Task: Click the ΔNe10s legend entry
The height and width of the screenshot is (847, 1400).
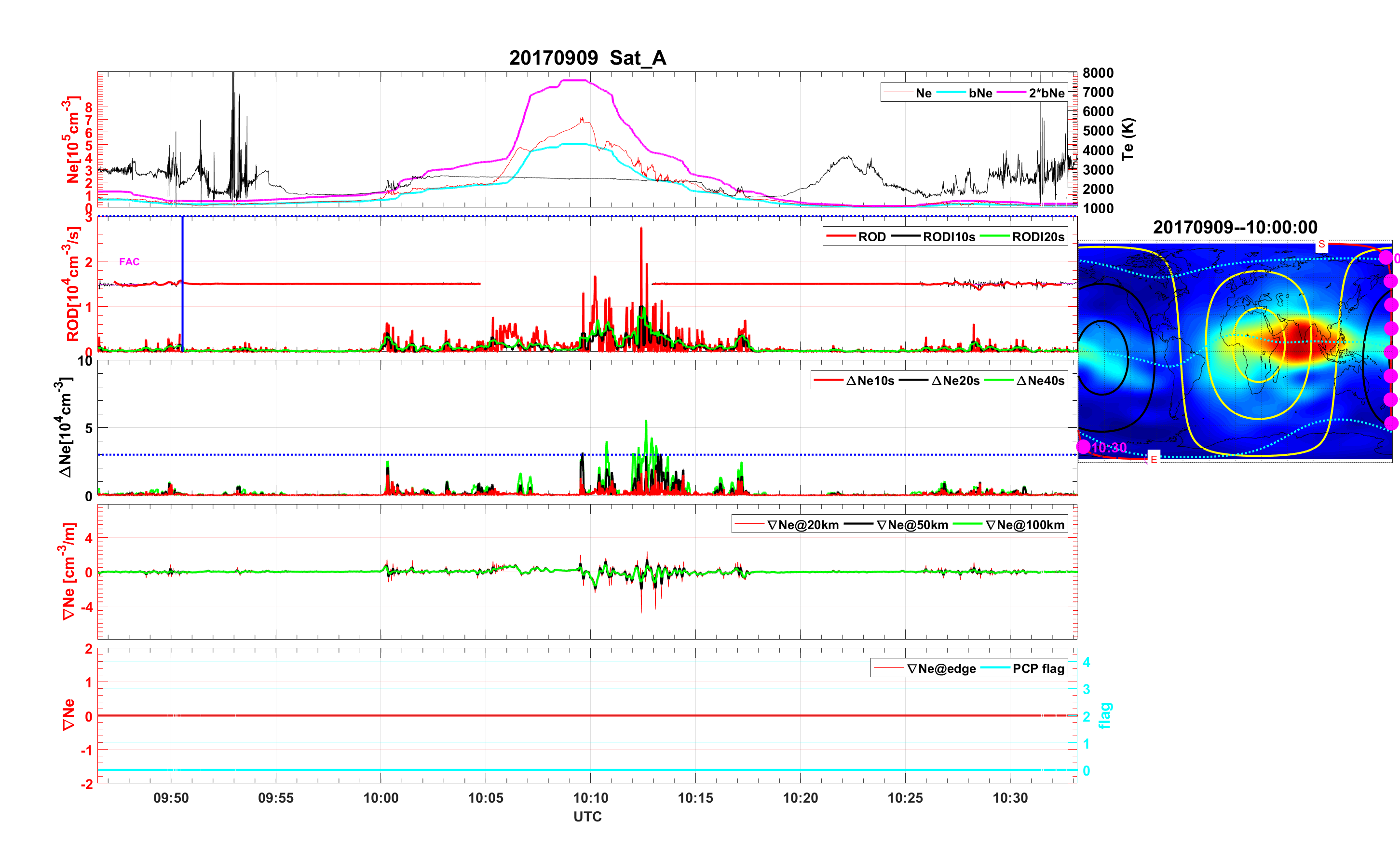Action: 870,381
